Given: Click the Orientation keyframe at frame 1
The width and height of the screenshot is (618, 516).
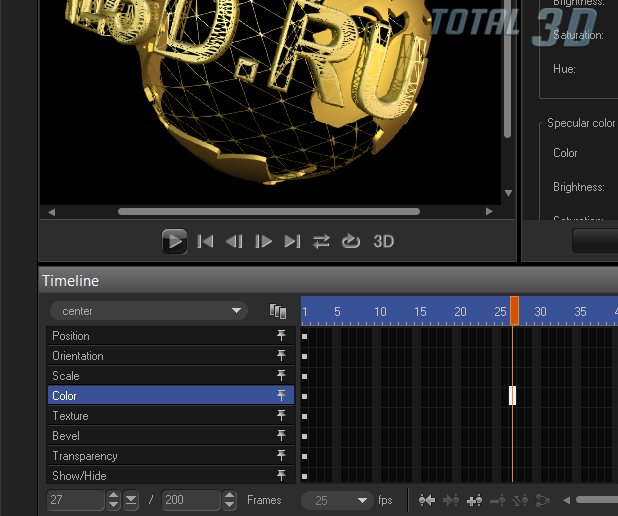Looking at the screenshot, I should [304, 356].
